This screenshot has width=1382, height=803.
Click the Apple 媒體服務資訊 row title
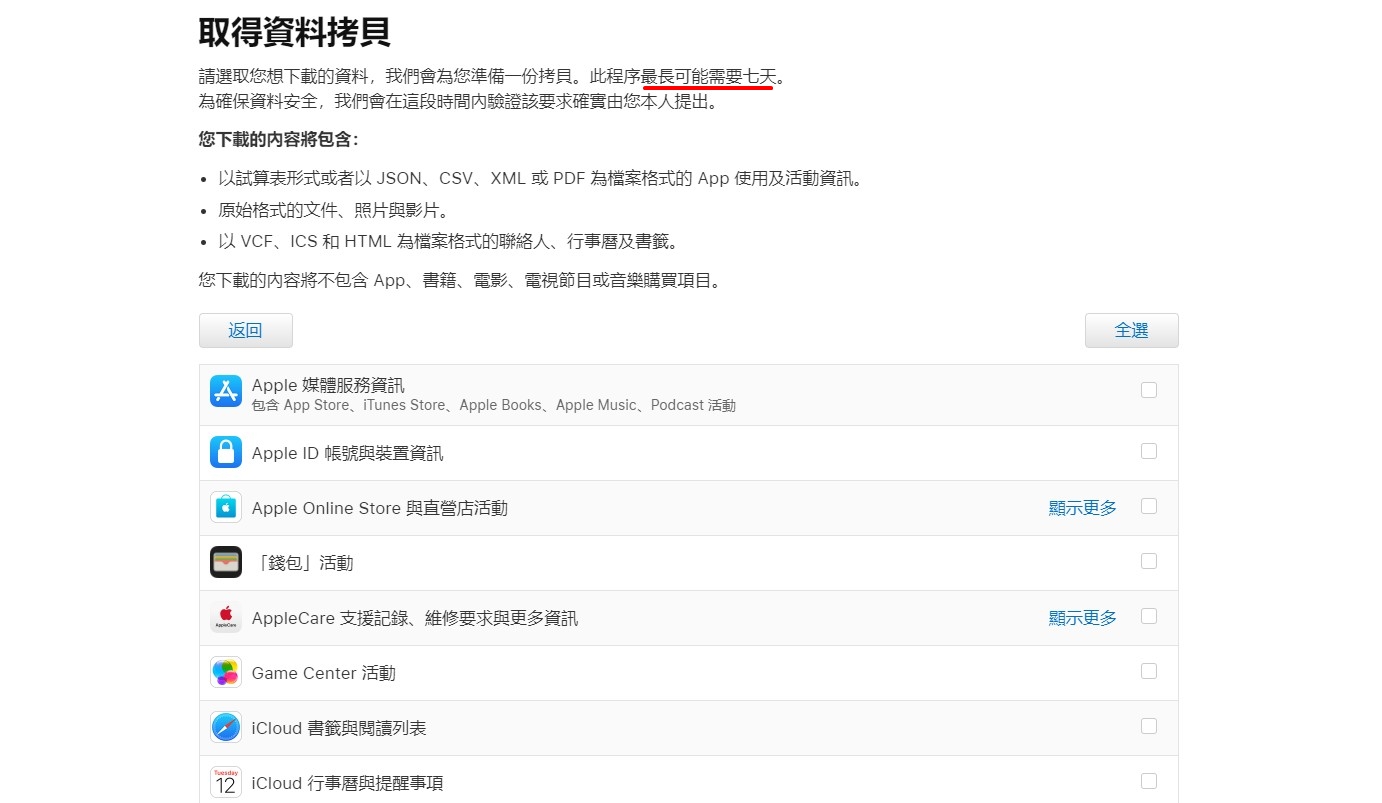point(328,385)
